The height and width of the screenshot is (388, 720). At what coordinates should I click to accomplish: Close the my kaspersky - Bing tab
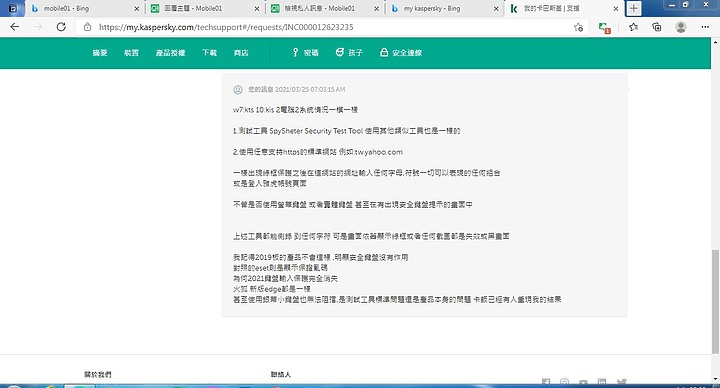496,9
